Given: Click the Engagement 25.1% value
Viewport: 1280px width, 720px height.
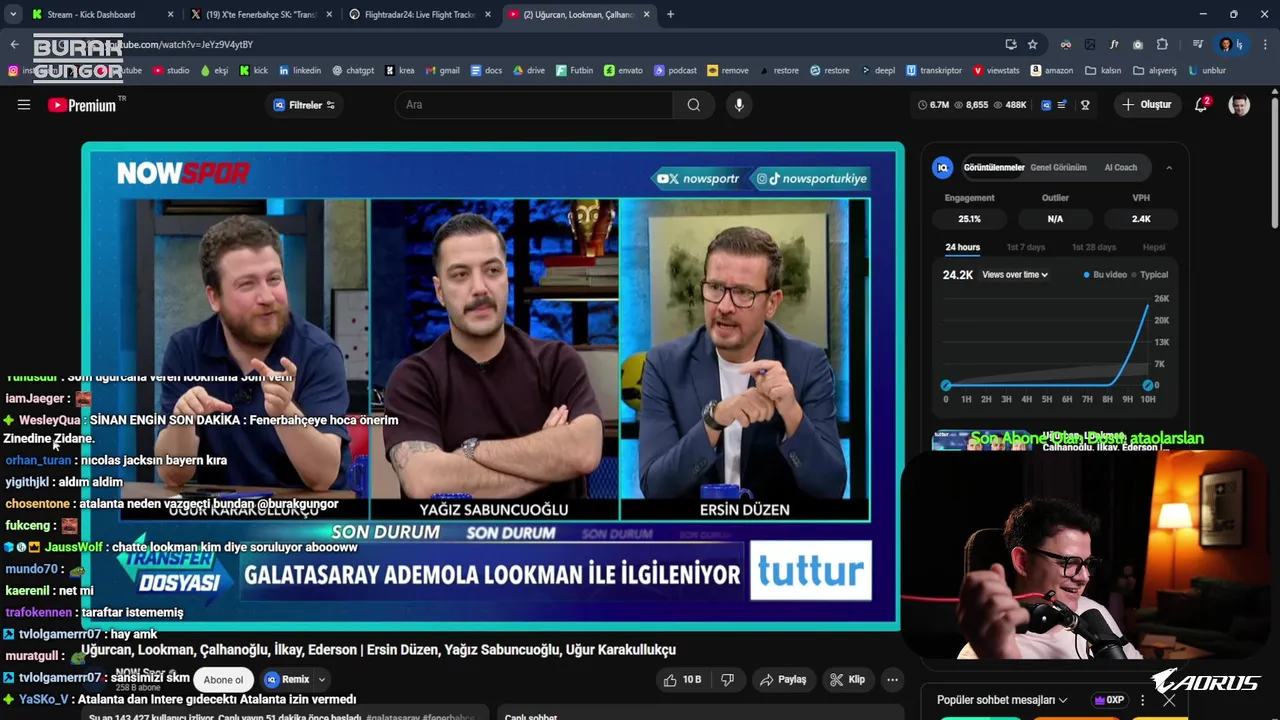Looking at the screenshot, I should click(969, 219).
